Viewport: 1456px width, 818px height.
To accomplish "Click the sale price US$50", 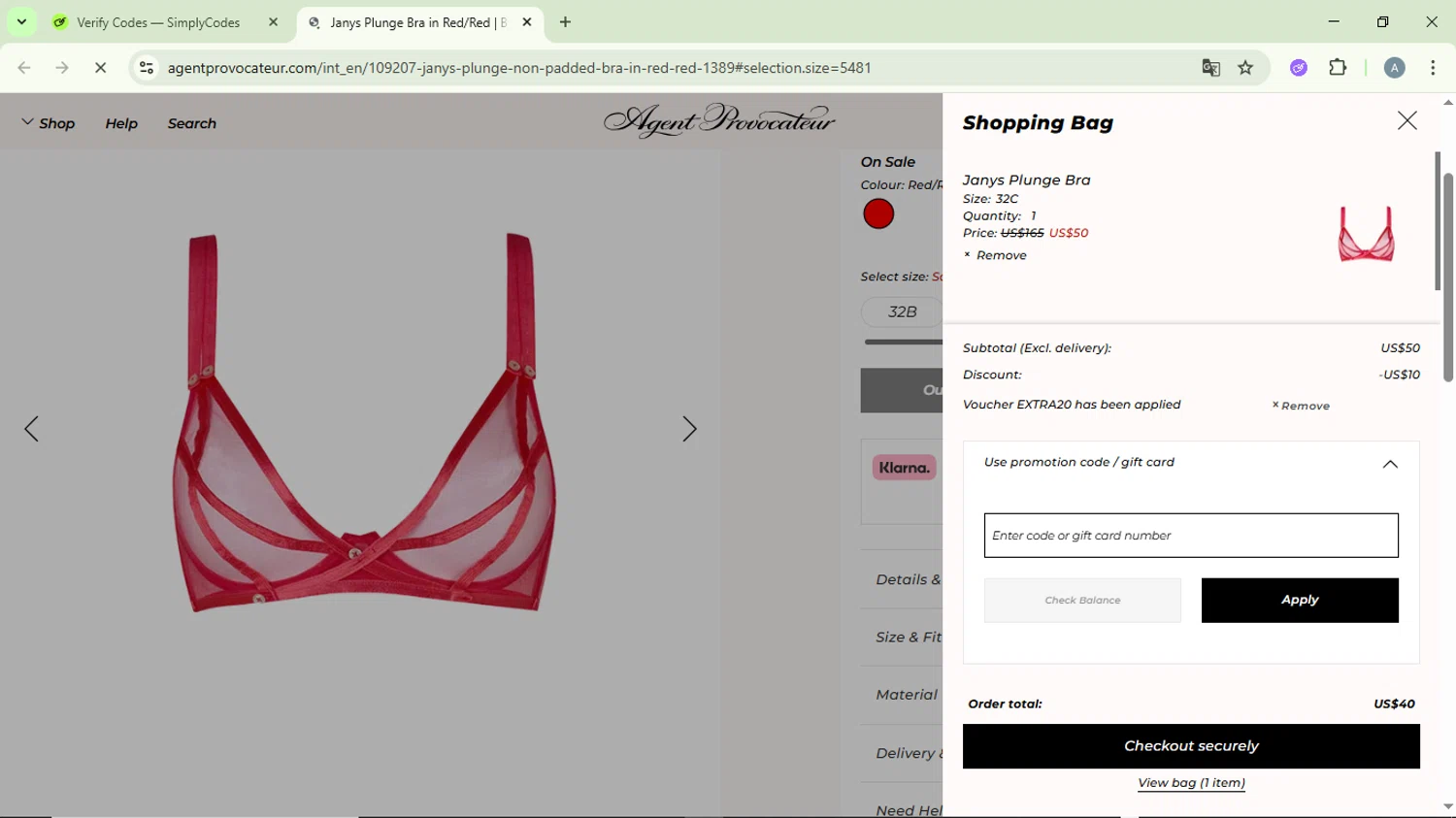I will (x=1069, y=233).
